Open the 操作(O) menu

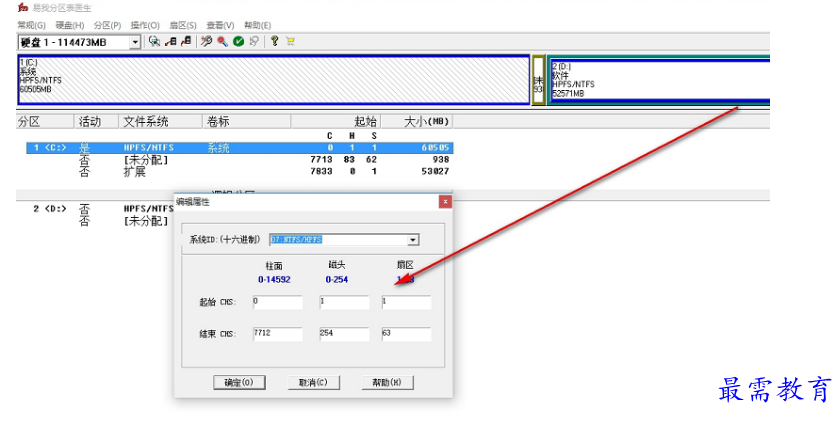coord(145,25)
